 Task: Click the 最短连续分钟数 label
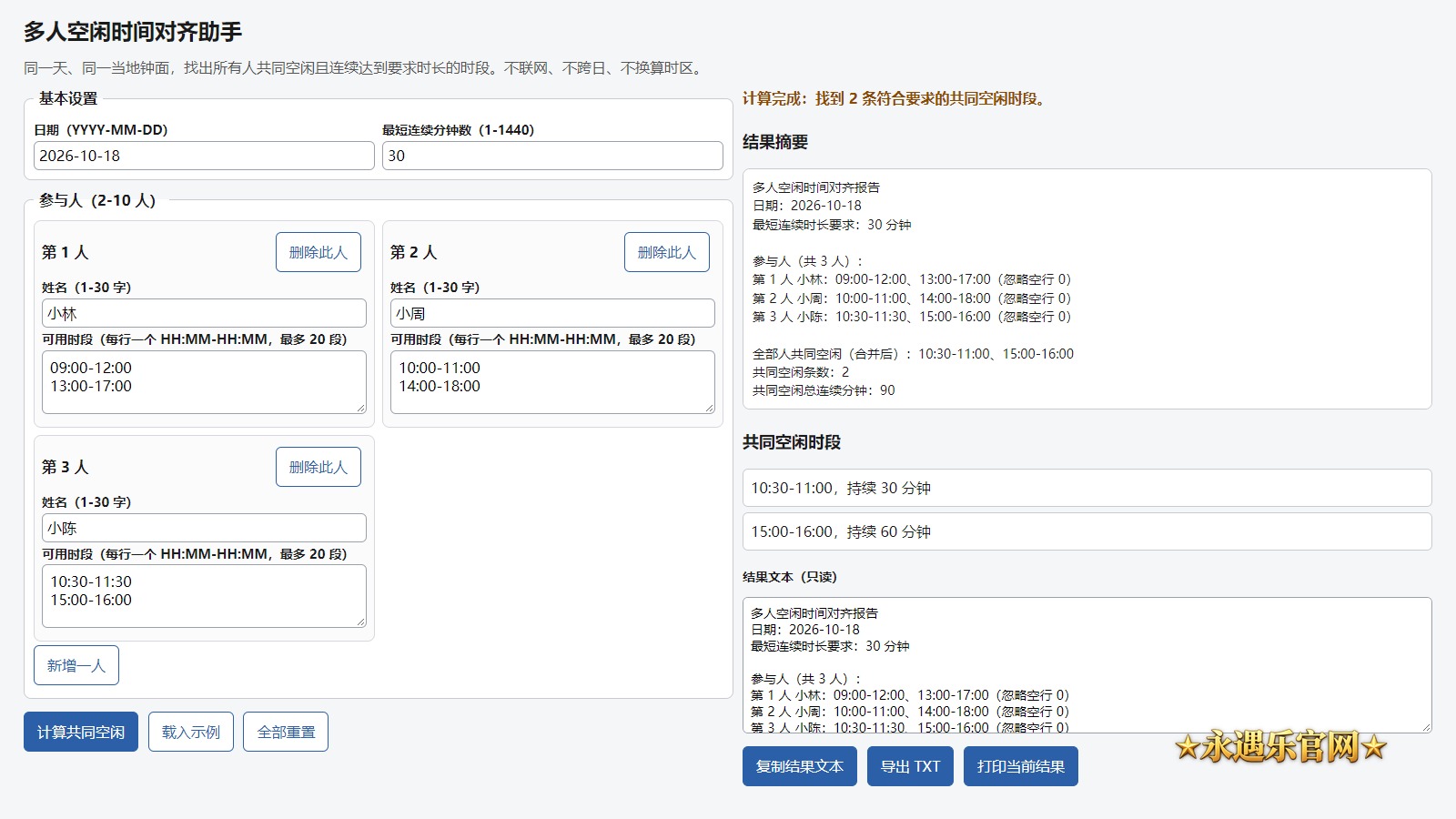point(459,130)
